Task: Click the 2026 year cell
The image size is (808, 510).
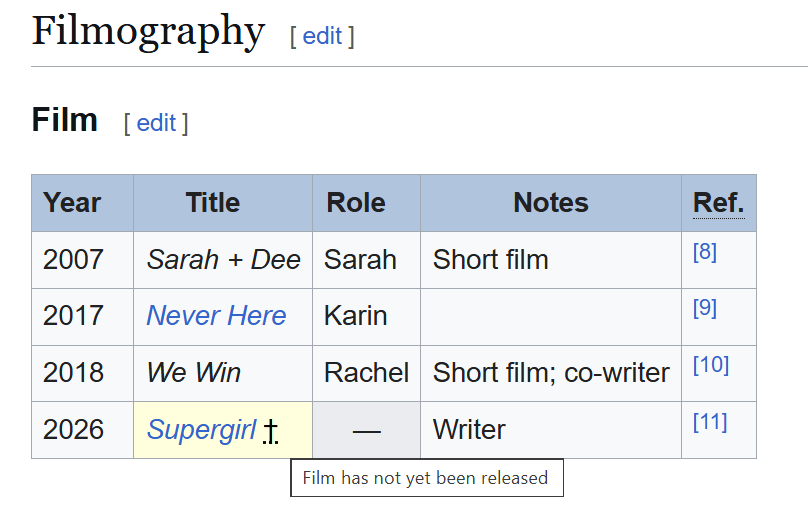Action: [73, 430]
